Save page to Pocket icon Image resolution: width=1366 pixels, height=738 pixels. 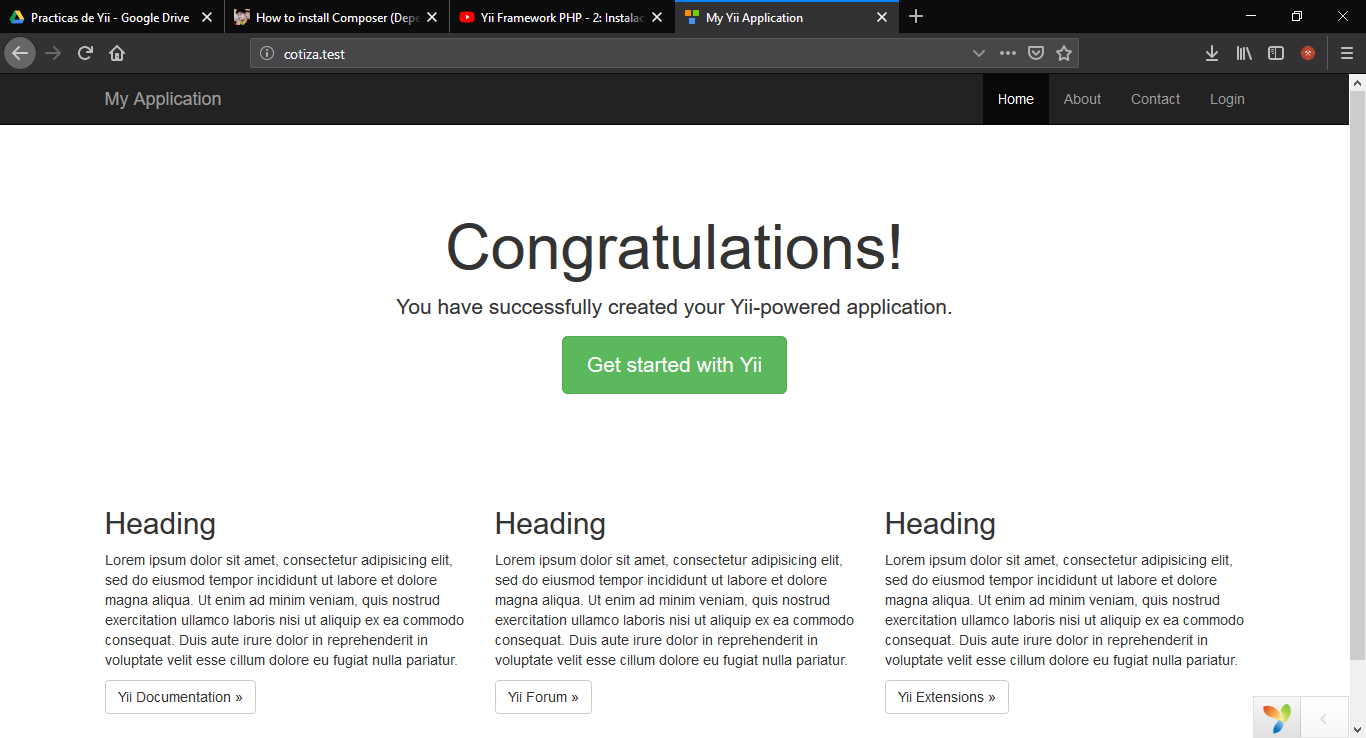tap(1037, 54)
